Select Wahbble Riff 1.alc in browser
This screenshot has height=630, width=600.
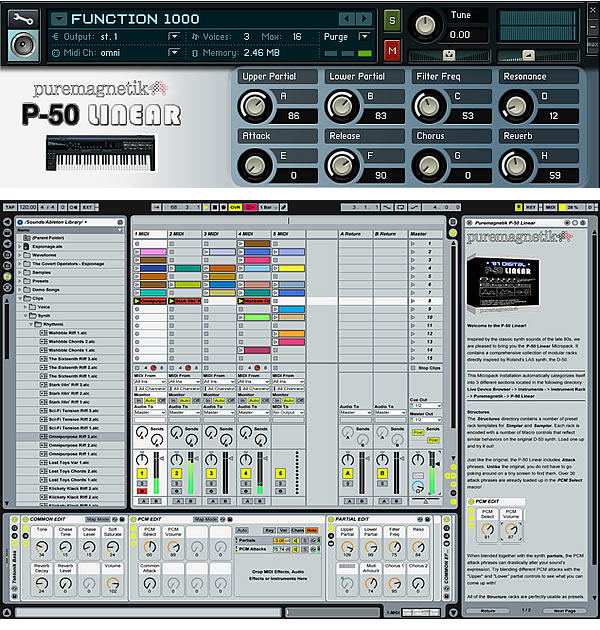click(70, 333)
